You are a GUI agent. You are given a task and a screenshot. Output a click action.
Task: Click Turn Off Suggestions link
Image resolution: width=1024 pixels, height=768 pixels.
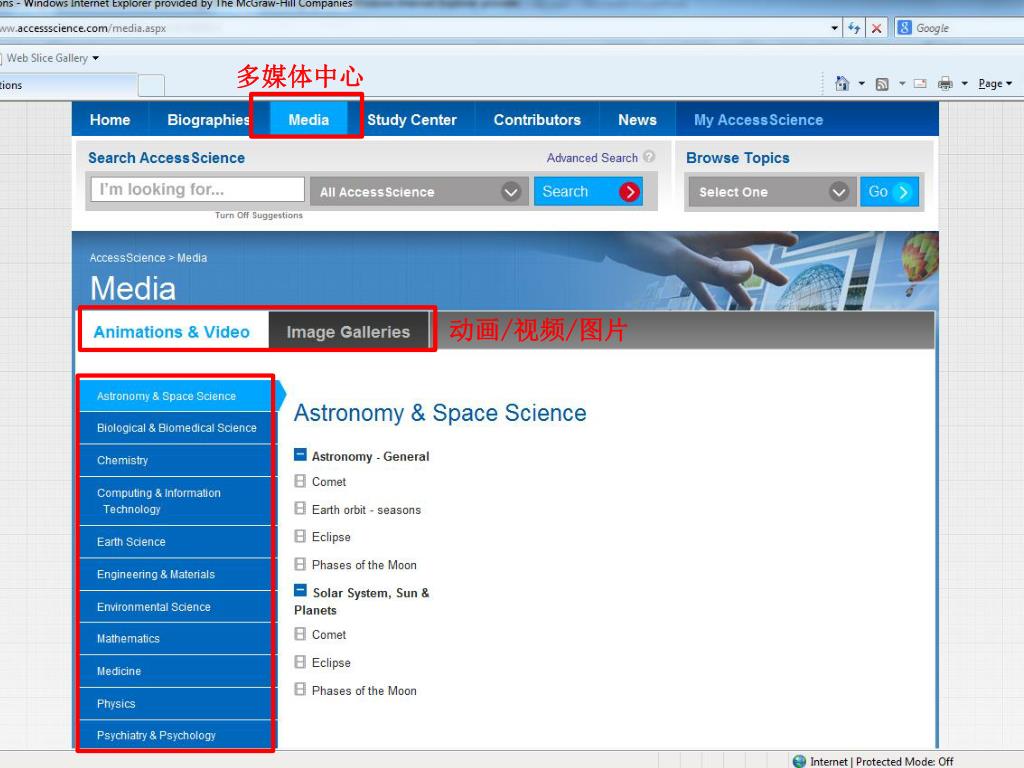259,215
